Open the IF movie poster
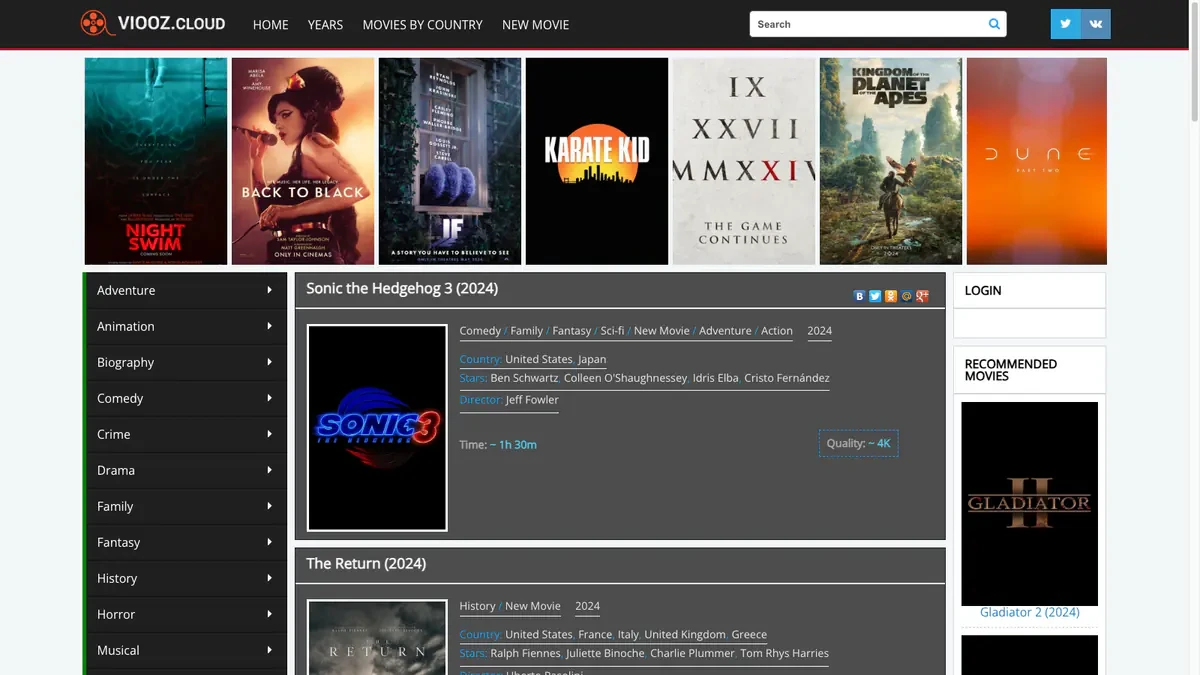The width and height of the screenshot is (1200, 675). tap(450, 161)
